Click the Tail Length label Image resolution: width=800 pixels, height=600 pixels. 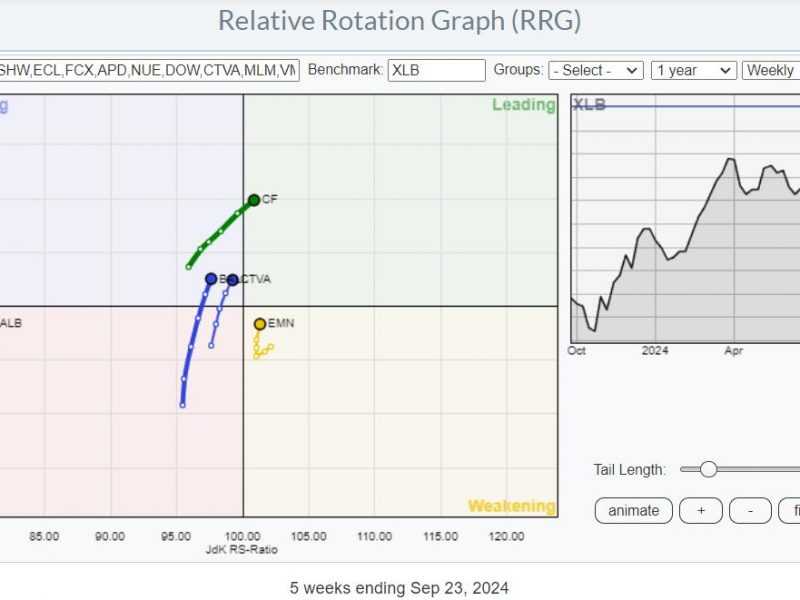tap(630, 469)
